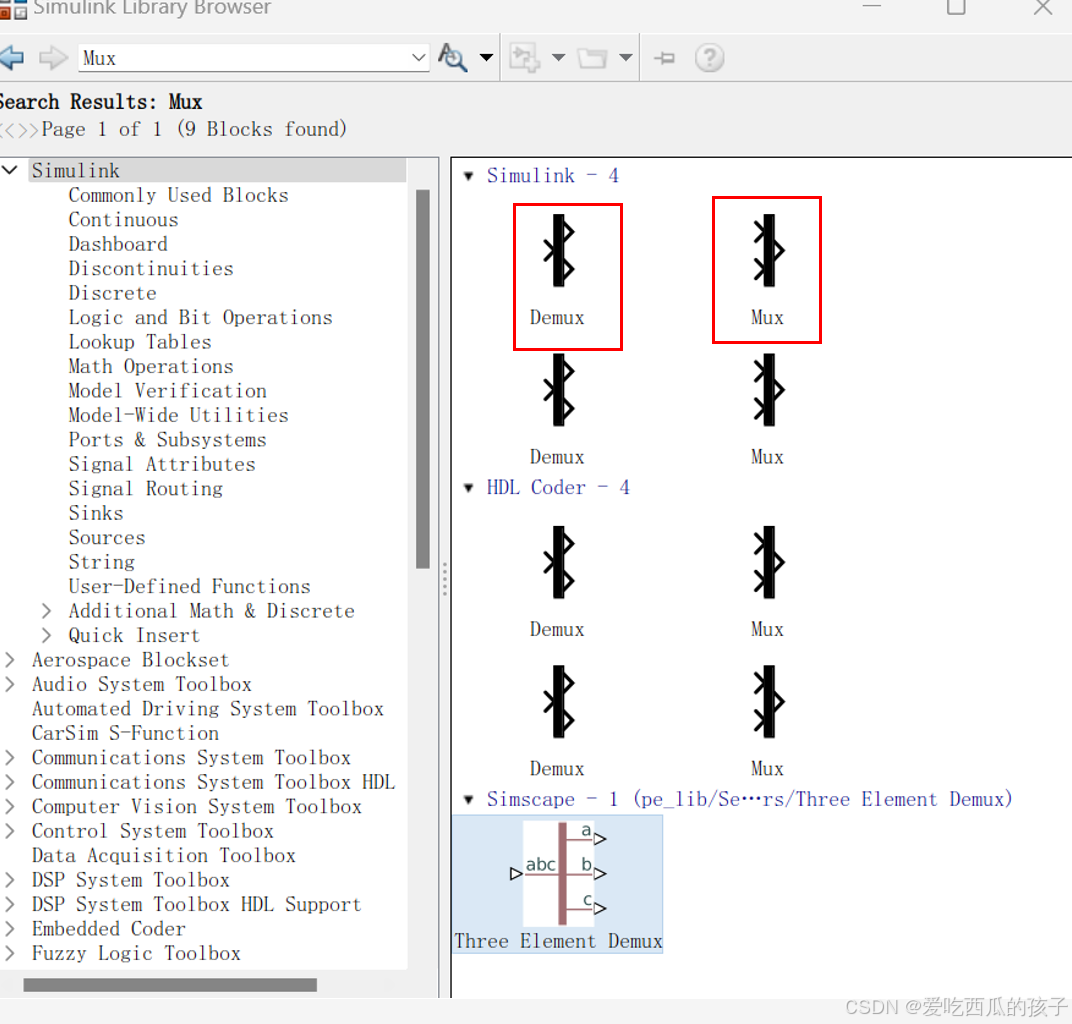The height and width of the screenshot is (1024, 1072).
Task: Open the HDL Coder - 4 group link
Action: (558, 487)
